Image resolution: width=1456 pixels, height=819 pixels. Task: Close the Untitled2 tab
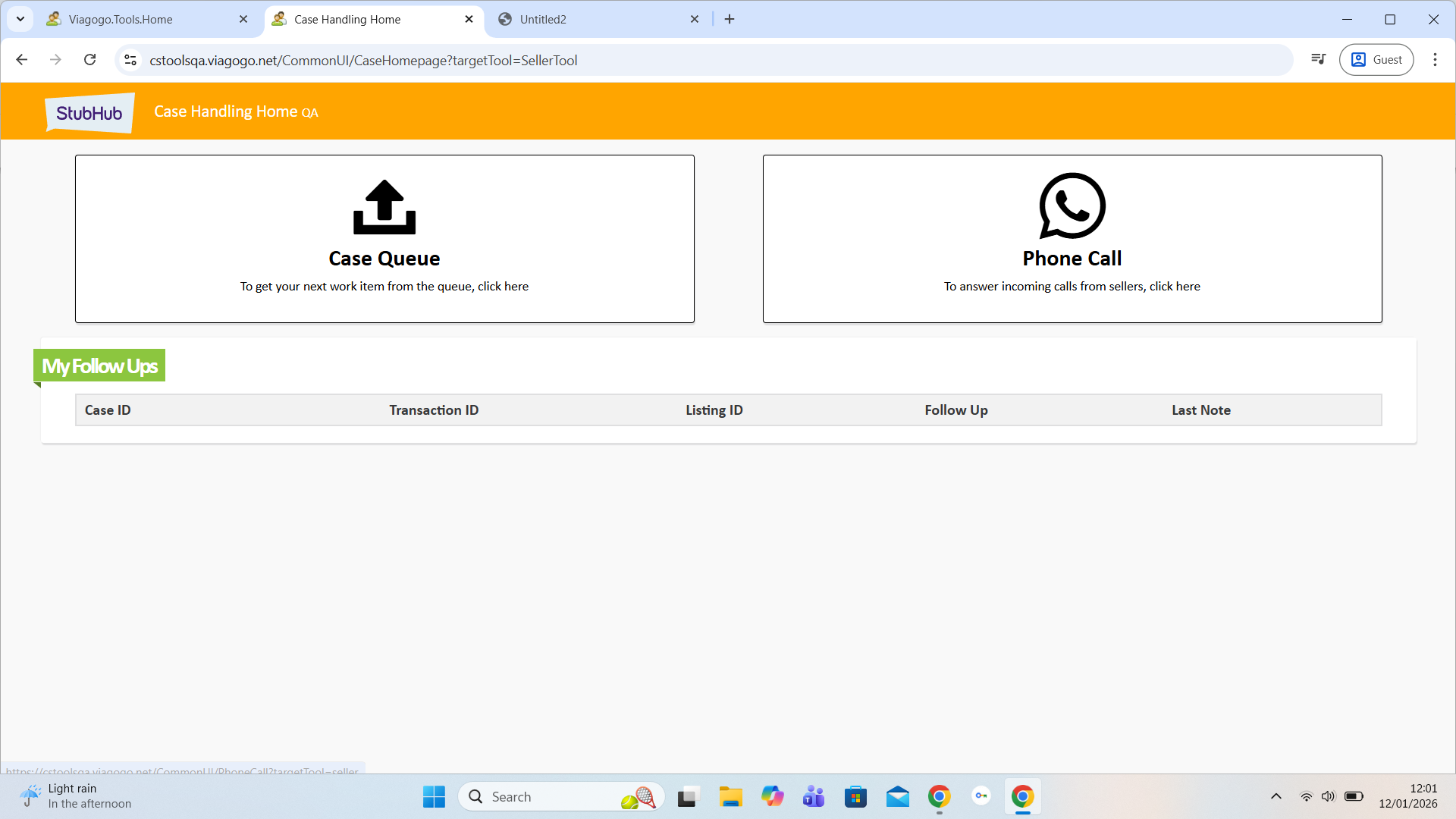click(x=695, y=20)
